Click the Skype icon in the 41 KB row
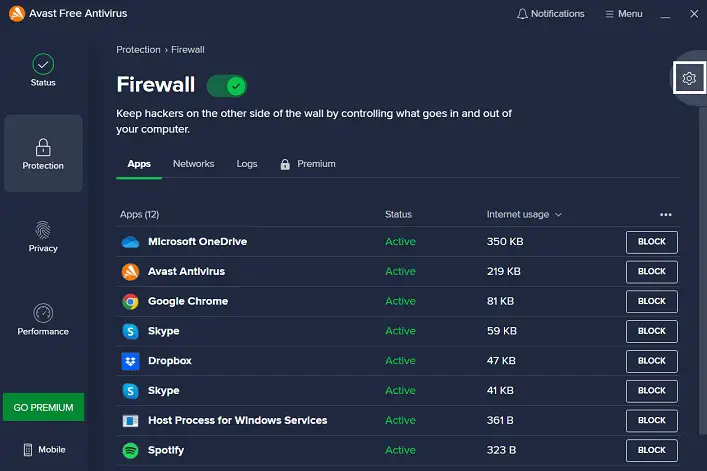Viewport: 707px width, 471px height. pyautogui.click(x=130, y=391)
